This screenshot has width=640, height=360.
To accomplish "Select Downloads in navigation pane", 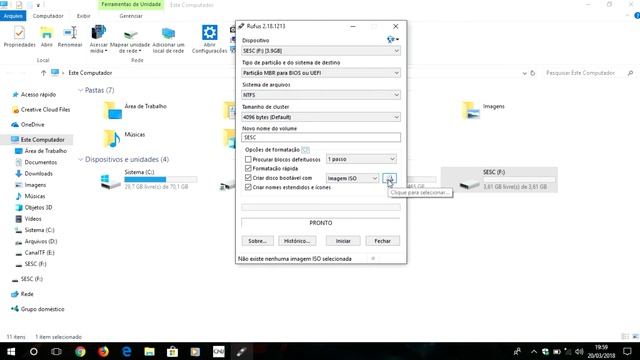I will 38,173.
